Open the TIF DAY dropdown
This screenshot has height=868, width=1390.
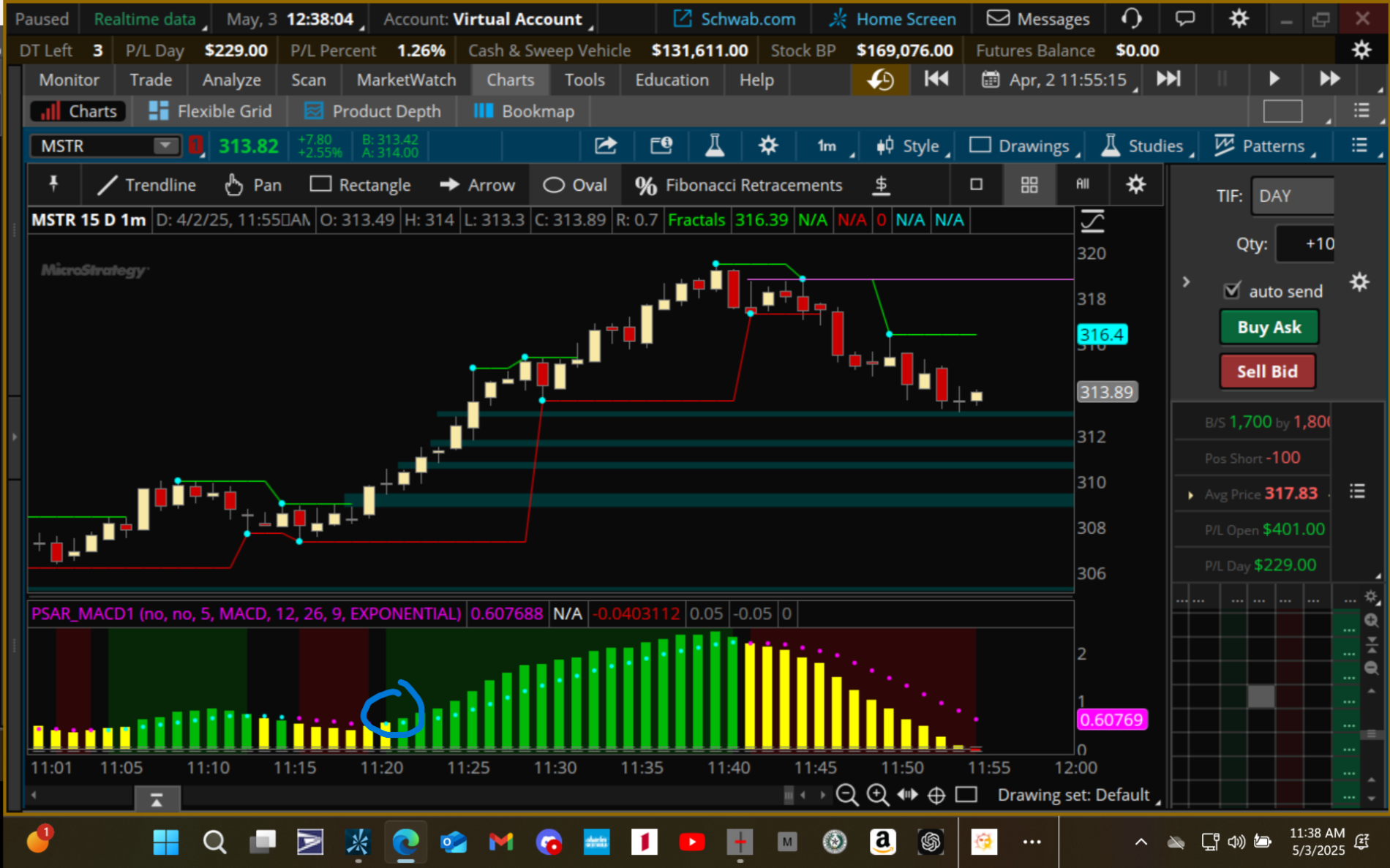pyautogui.click(x=1292, y=196)
